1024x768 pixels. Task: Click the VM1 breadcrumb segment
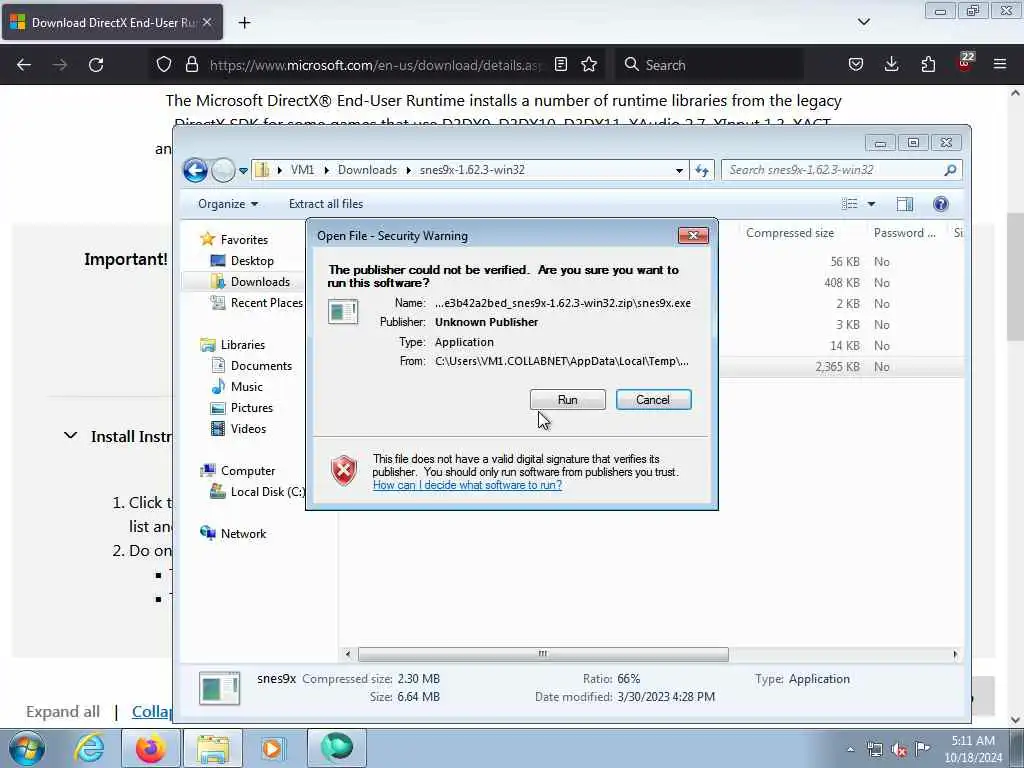[x=302, y=170]
